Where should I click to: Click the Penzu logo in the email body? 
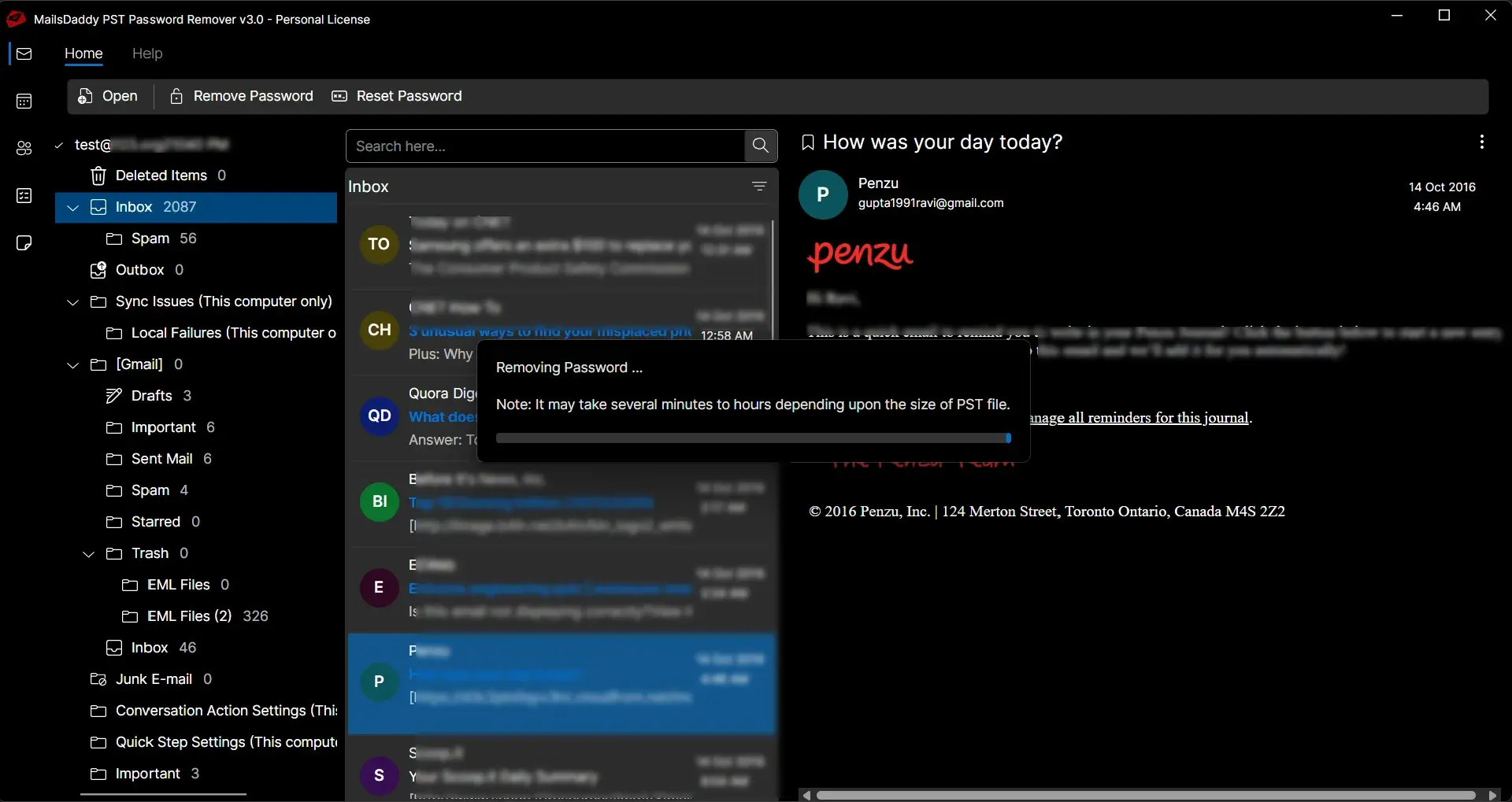click(860, 255)
